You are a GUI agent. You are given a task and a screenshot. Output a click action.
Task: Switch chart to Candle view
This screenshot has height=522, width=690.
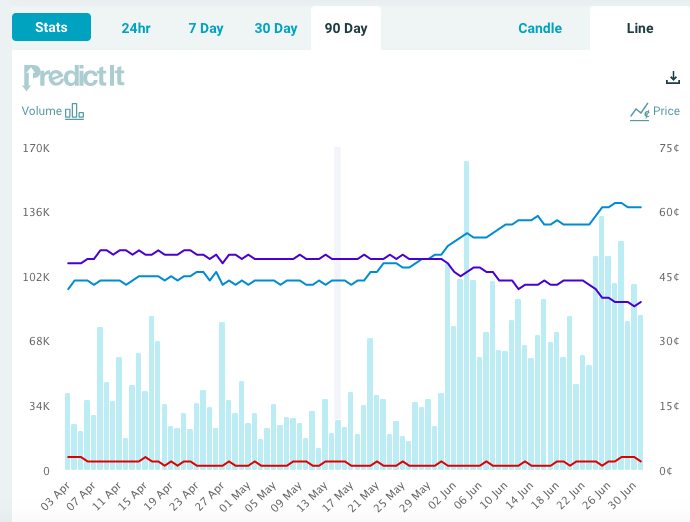pyautogui.click(x=540, y=28)
